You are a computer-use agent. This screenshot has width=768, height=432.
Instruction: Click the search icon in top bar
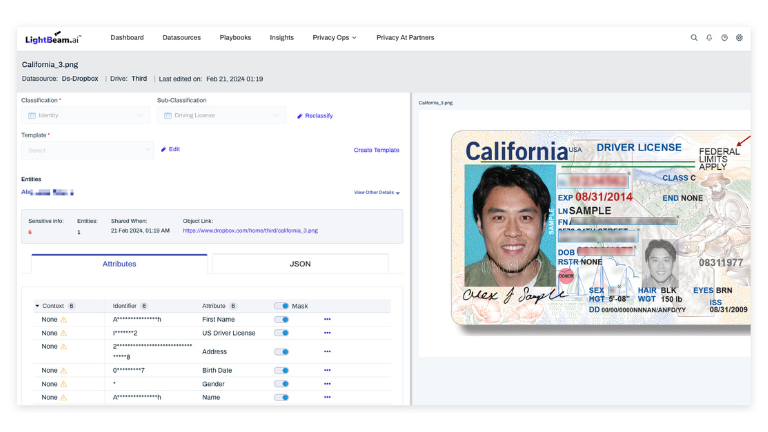694,38
